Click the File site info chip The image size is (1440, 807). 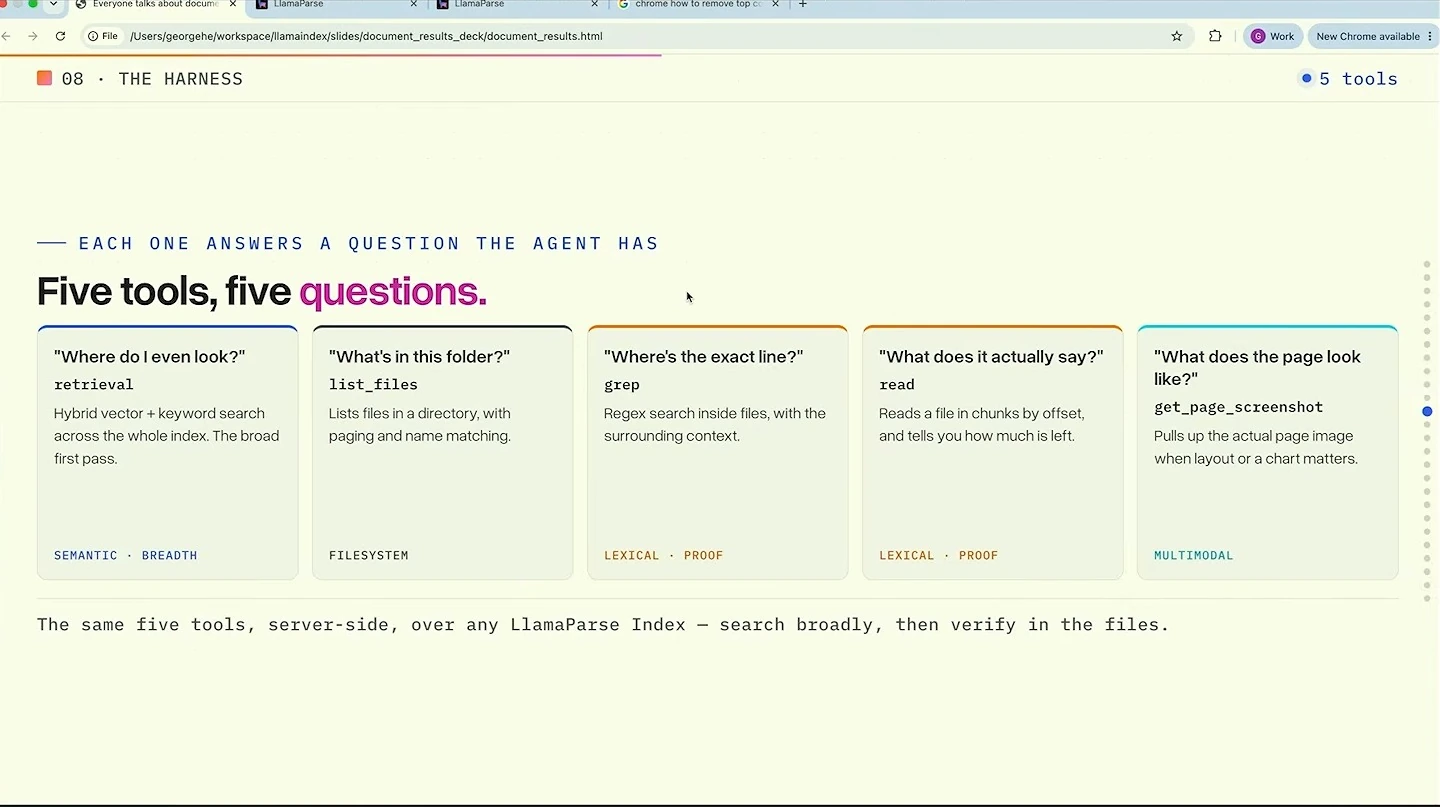point(103,36)
